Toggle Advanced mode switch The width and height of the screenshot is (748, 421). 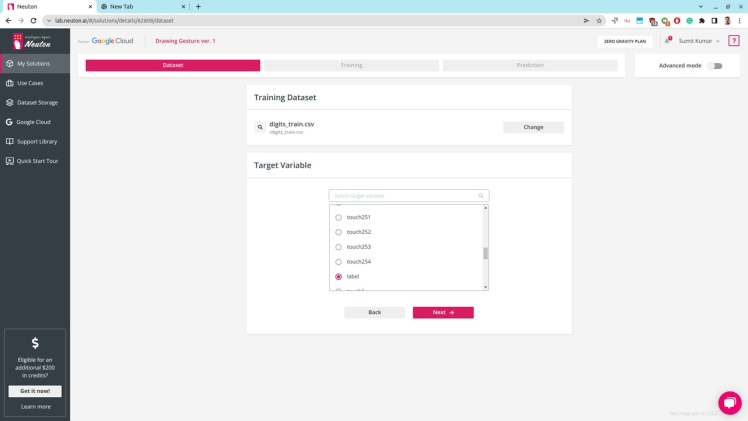click(715, 66)
